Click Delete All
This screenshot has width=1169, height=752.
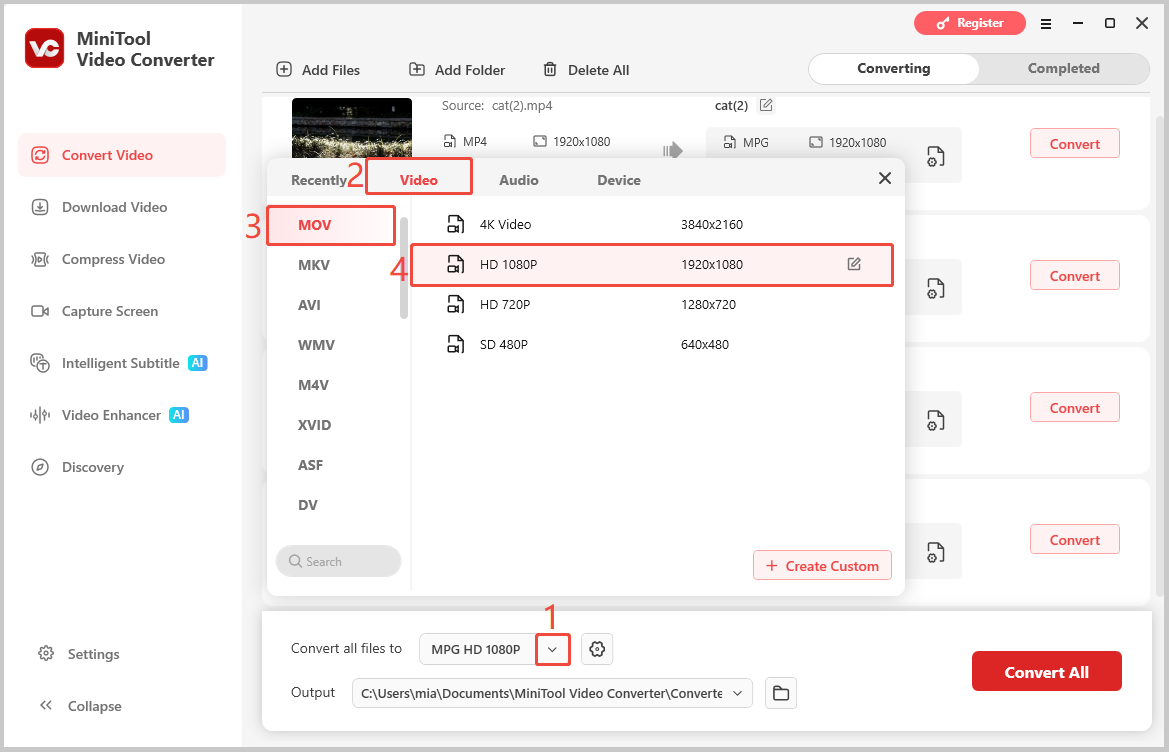point(586,70)
